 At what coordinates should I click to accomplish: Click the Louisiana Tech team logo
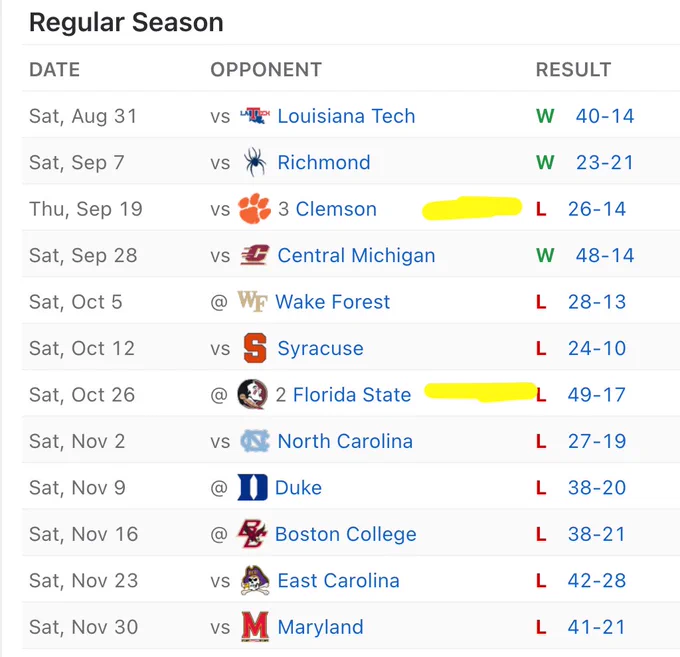coord(255,116)
